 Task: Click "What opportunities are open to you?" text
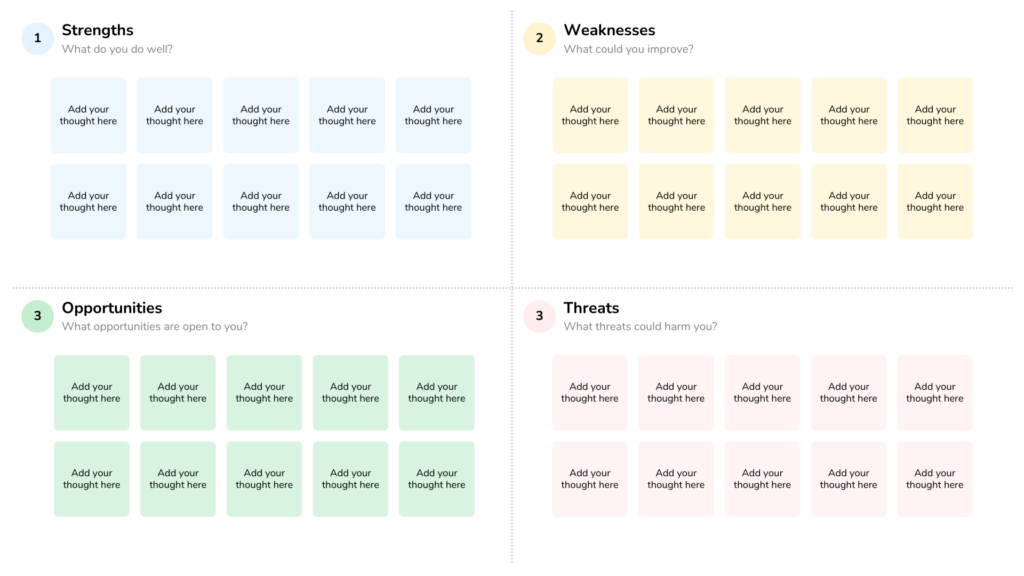pos(155,327)
